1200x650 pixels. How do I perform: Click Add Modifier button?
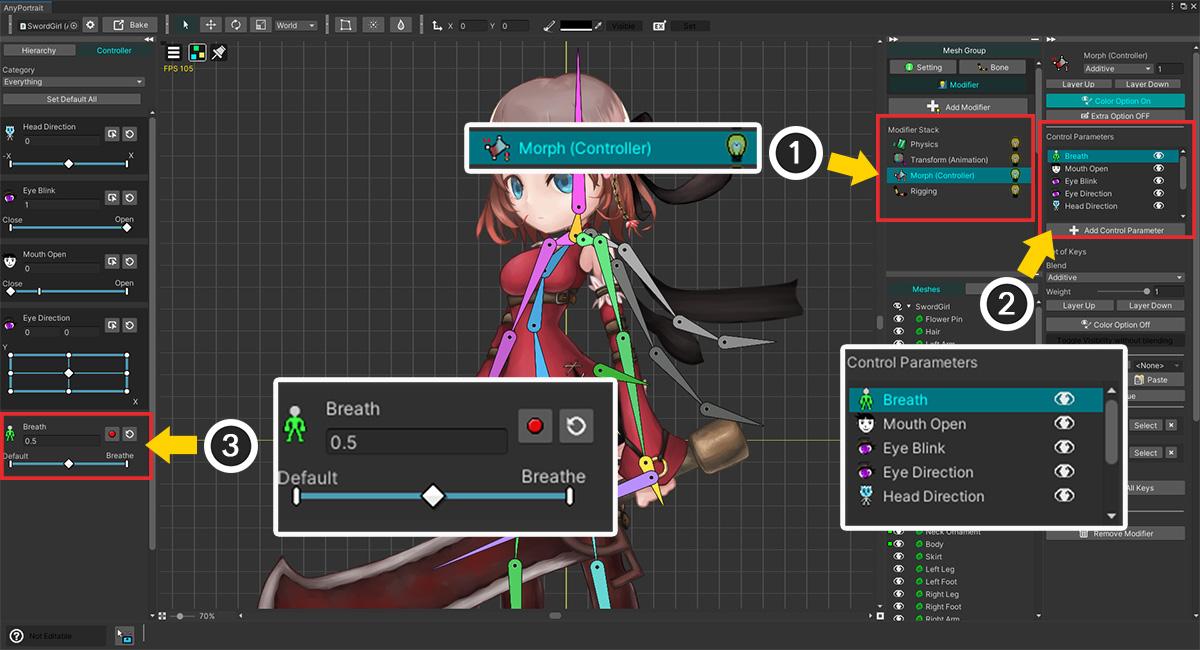coord(958,106)
